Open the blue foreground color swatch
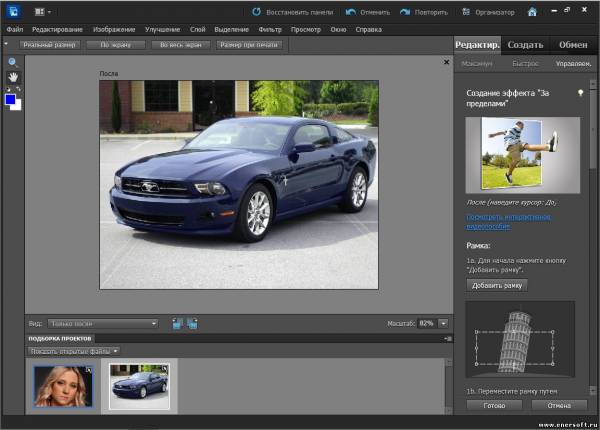 (10, 100)
